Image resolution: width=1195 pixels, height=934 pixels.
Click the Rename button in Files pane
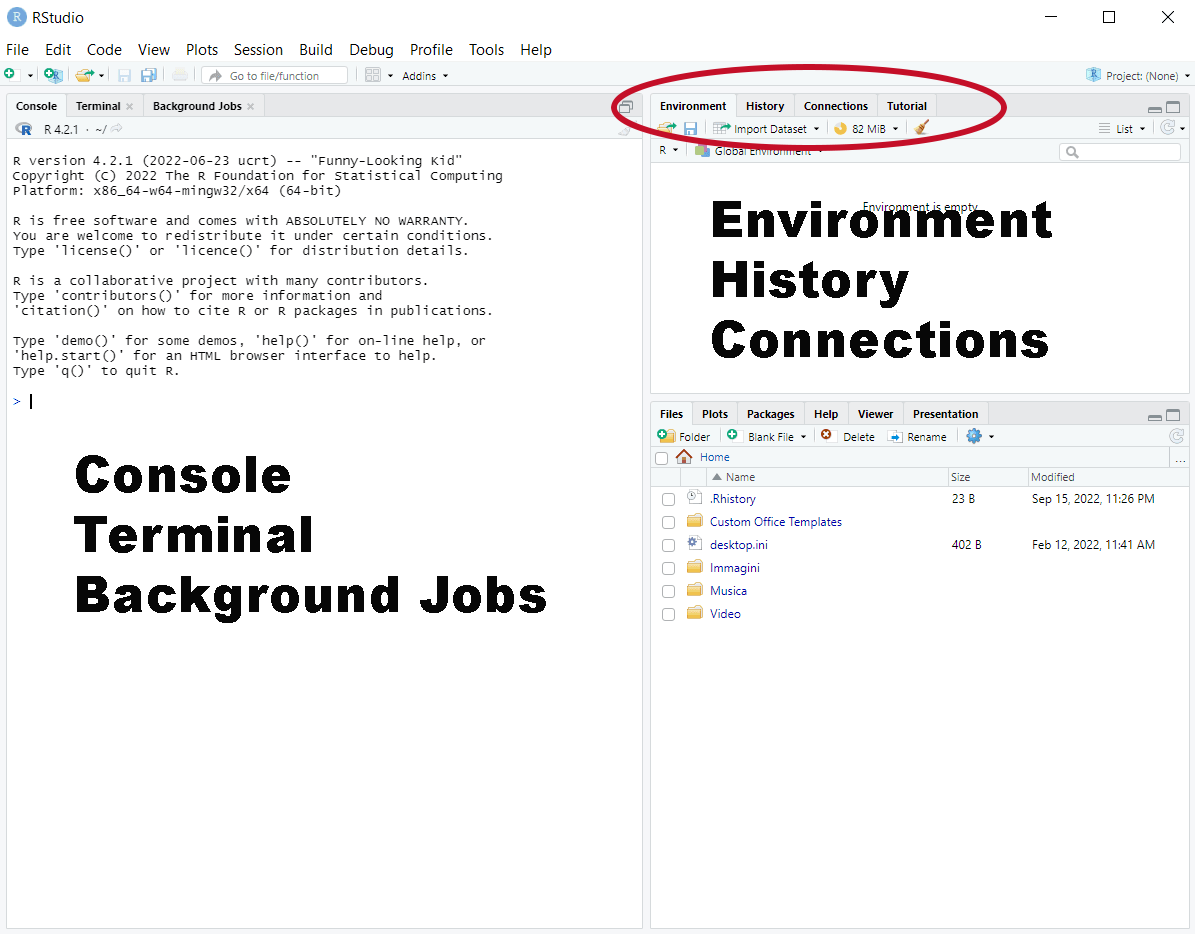[x=917, y=437]
